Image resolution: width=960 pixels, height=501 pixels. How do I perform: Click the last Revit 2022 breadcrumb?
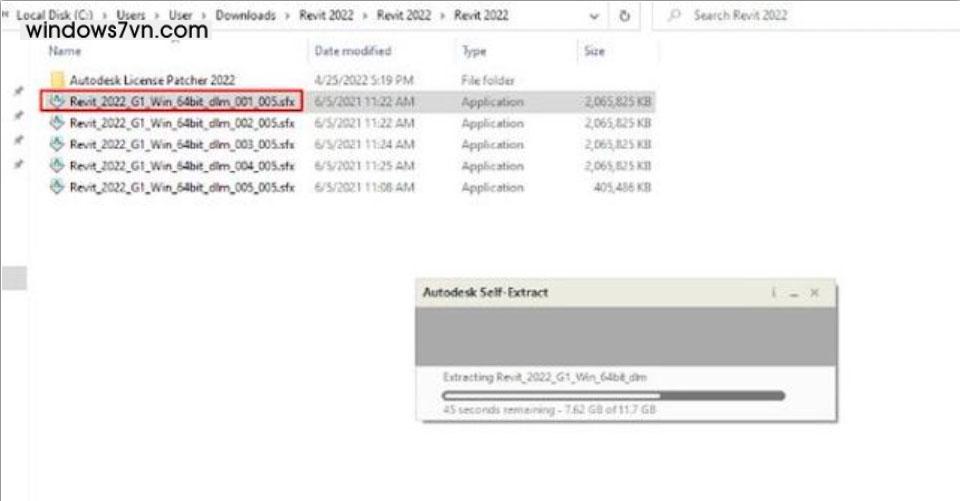[481, 15]
